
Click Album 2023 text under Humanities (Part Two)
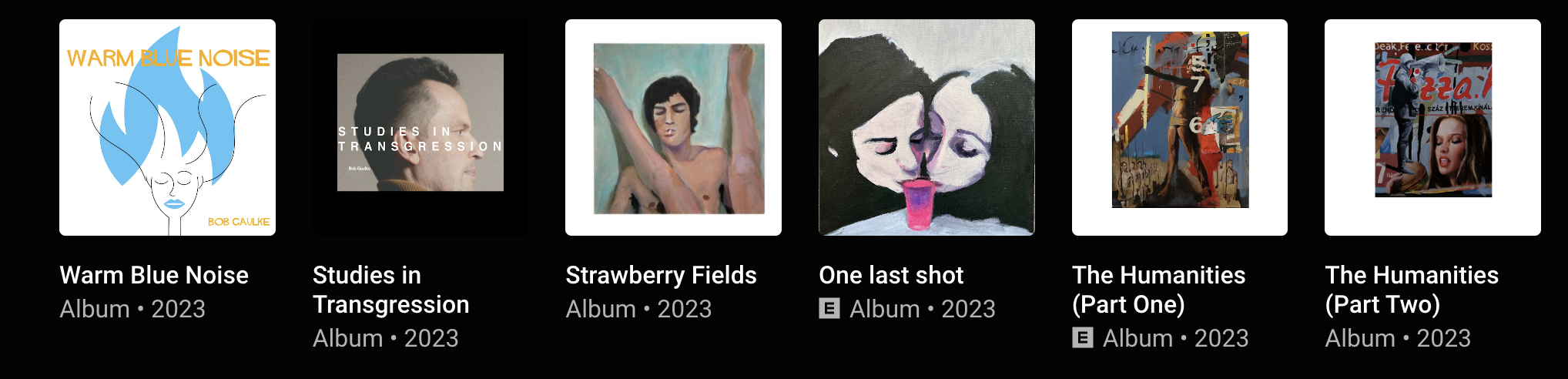point(1398,338)
